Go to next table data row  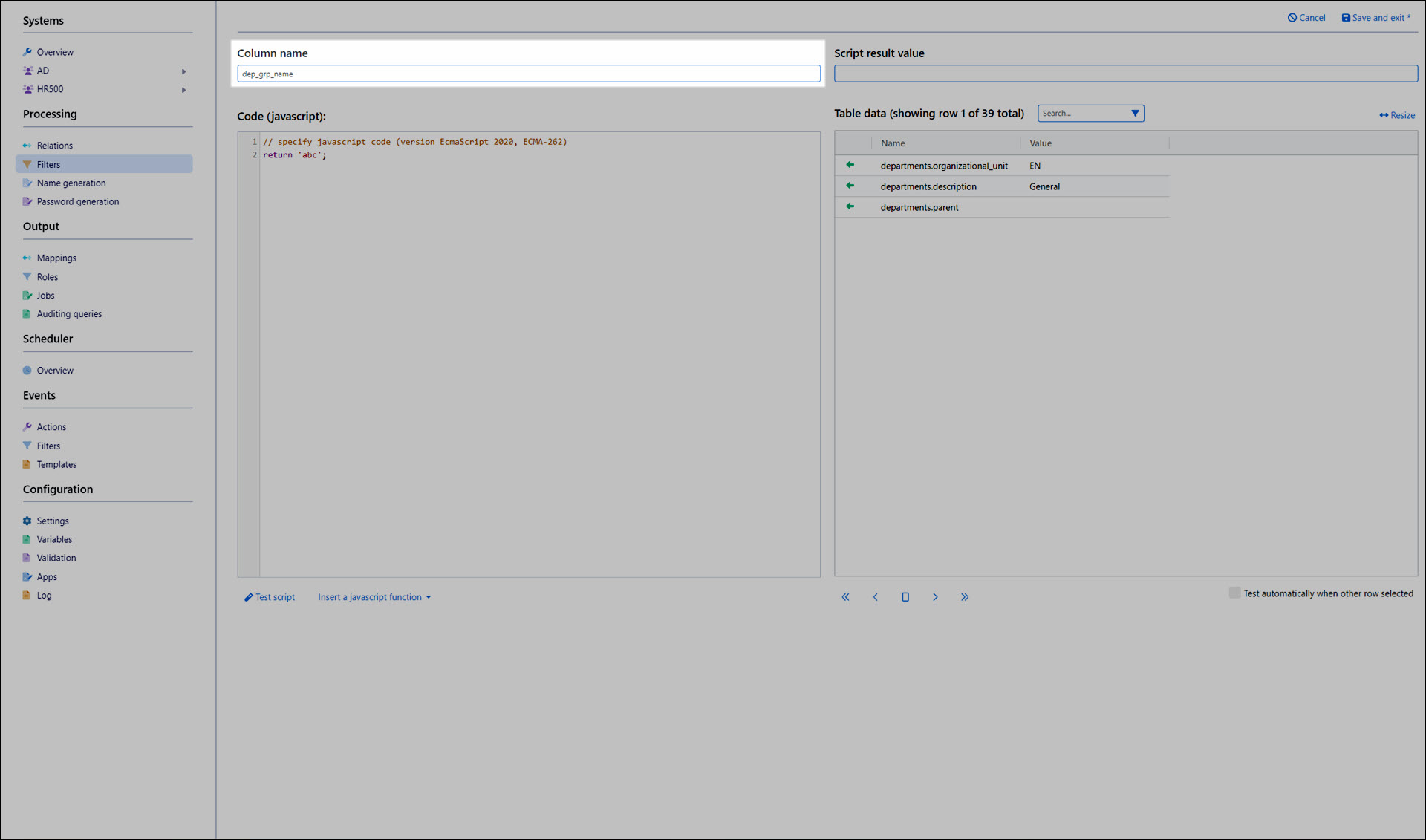click(935, 597)
